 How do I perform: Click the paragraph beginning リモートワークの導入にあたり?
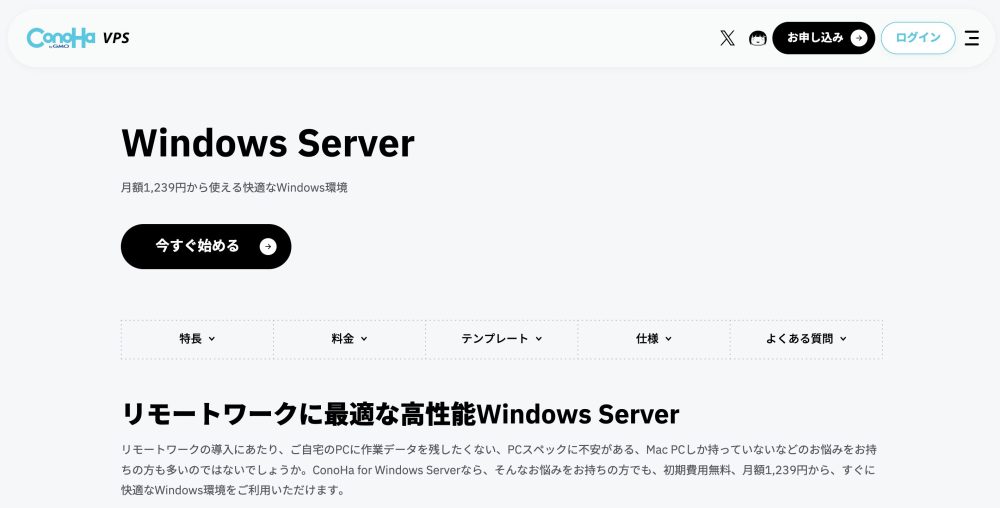(x=499, y=470)
